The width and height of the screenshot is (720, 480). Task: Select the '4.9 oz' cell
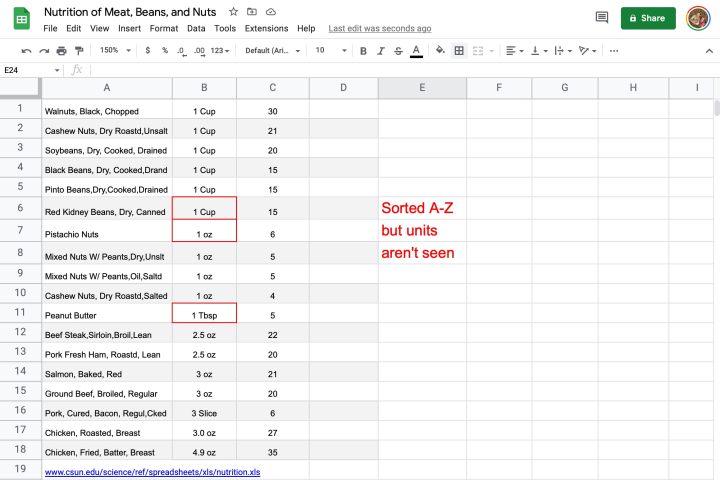coord(204,450)
